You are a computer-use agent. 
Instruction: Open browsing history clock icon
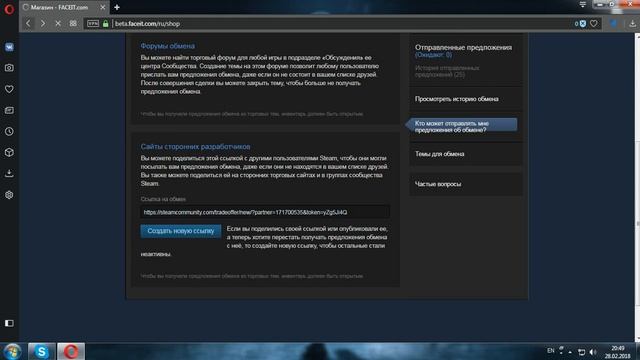pos(9,131)
